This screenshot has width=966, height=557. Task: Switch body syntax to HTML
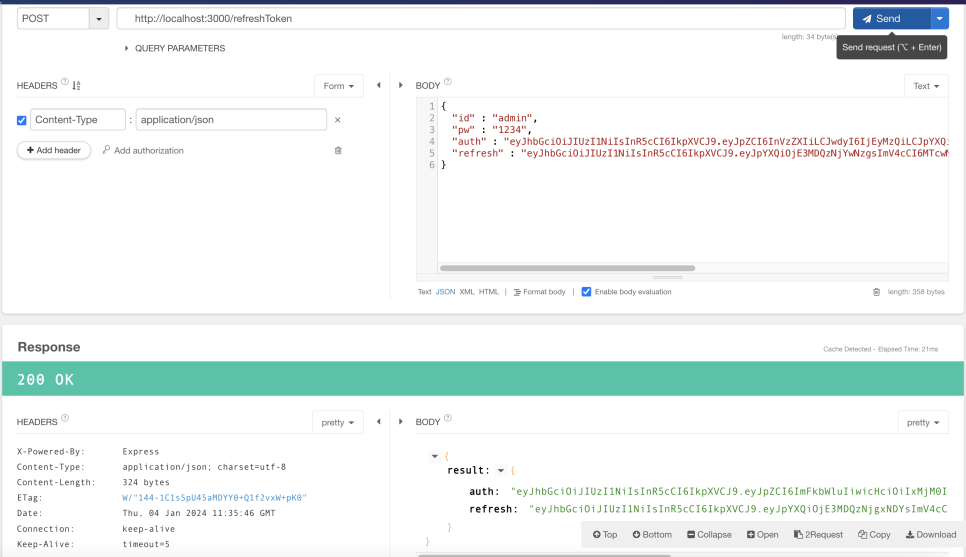[x=489, y=292]
